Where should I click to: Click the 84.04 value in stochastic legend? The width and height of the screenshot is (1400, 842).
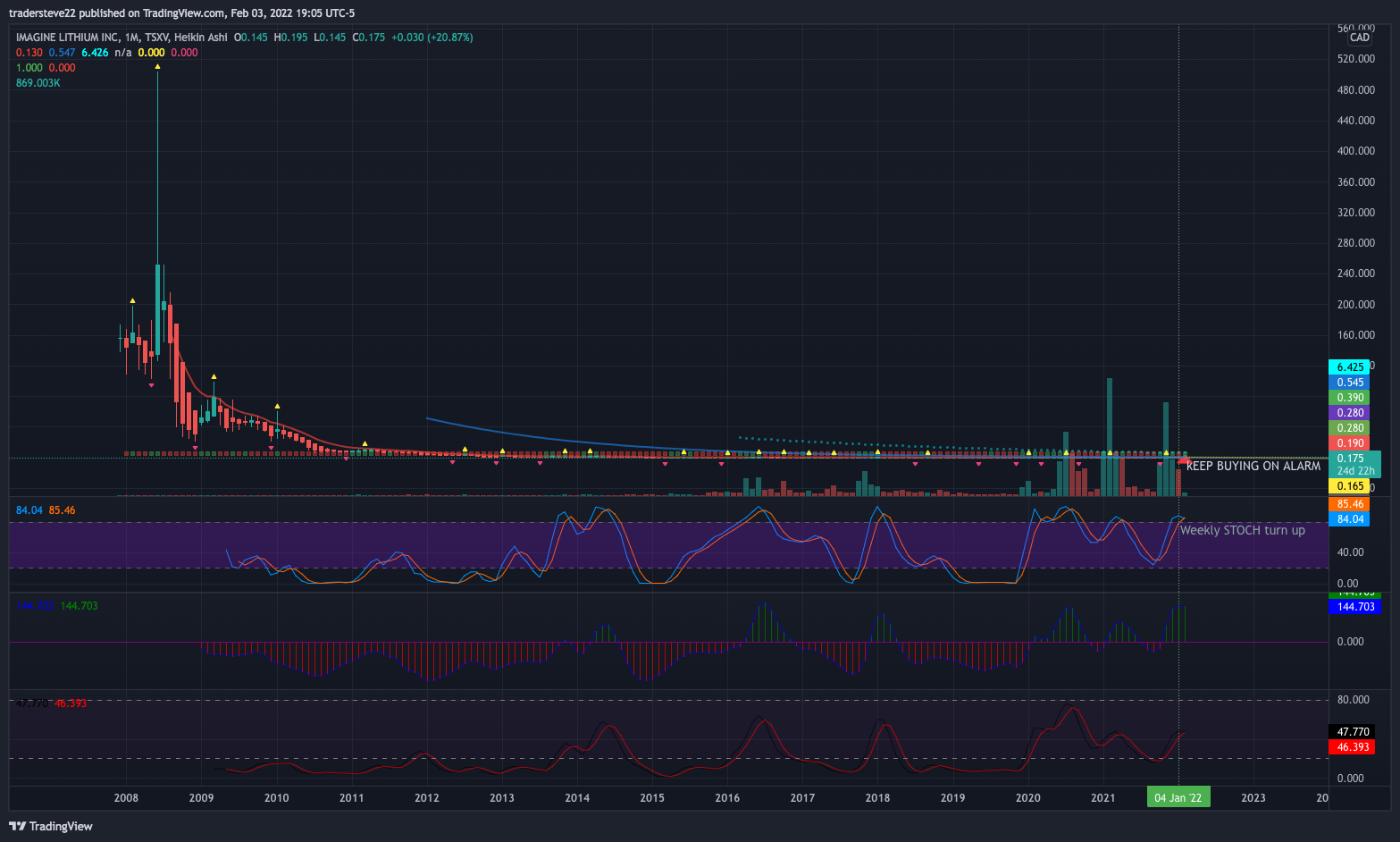[x=29, y=510]
